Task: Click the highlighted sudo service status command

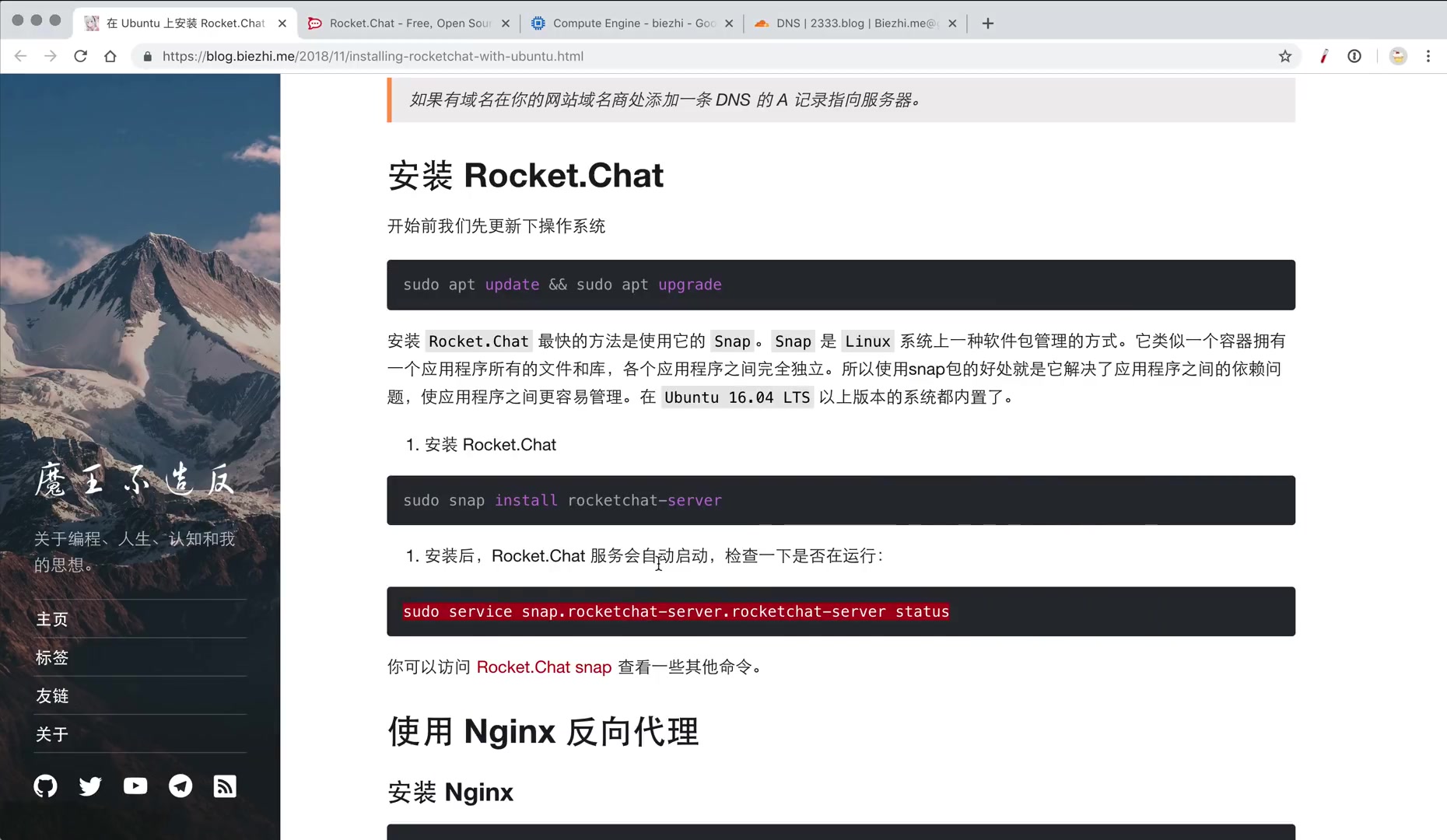Action: (676, 611)
